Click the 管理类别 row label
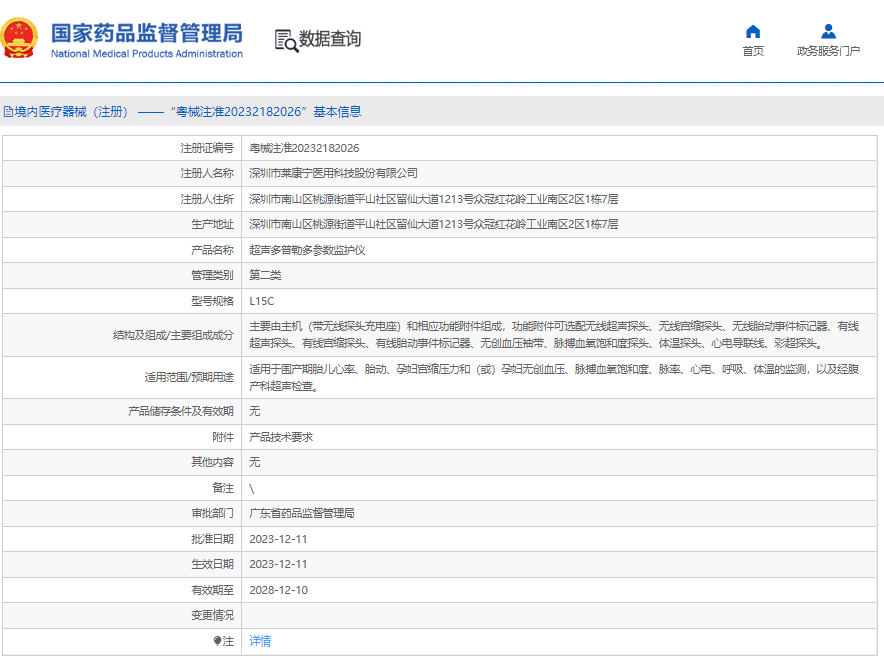 (x=212, y=275)
